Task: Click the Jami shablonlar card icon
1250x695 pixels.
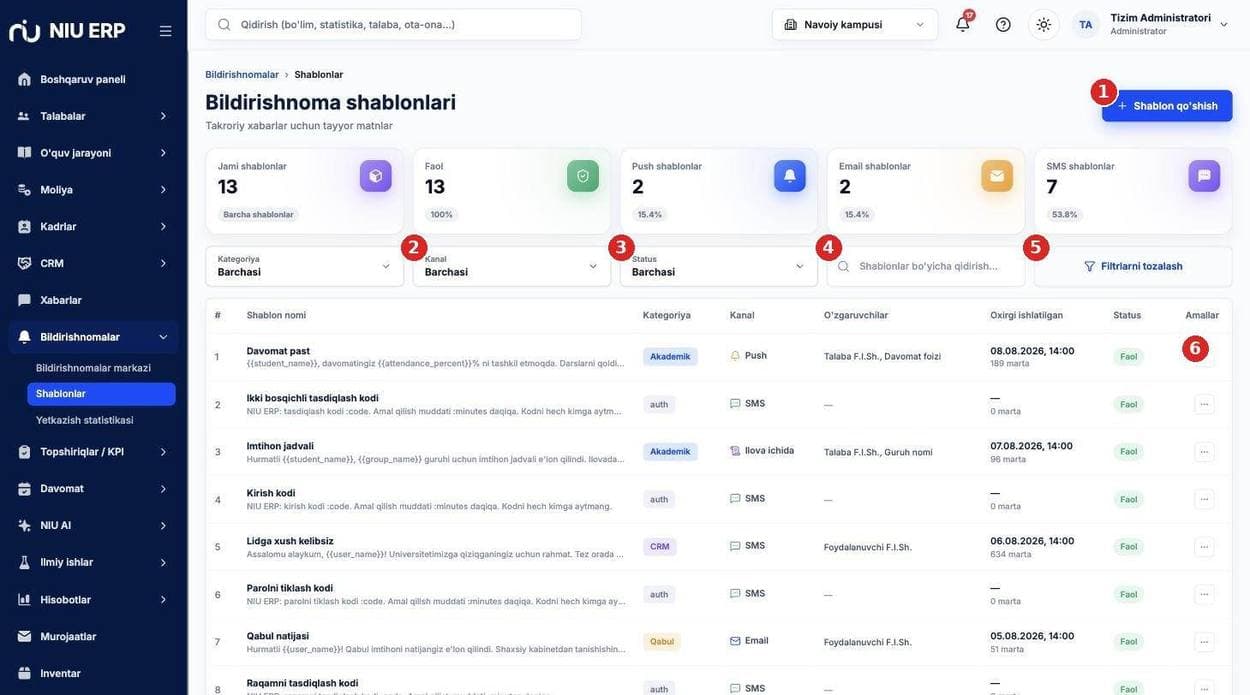Action: 376,176
